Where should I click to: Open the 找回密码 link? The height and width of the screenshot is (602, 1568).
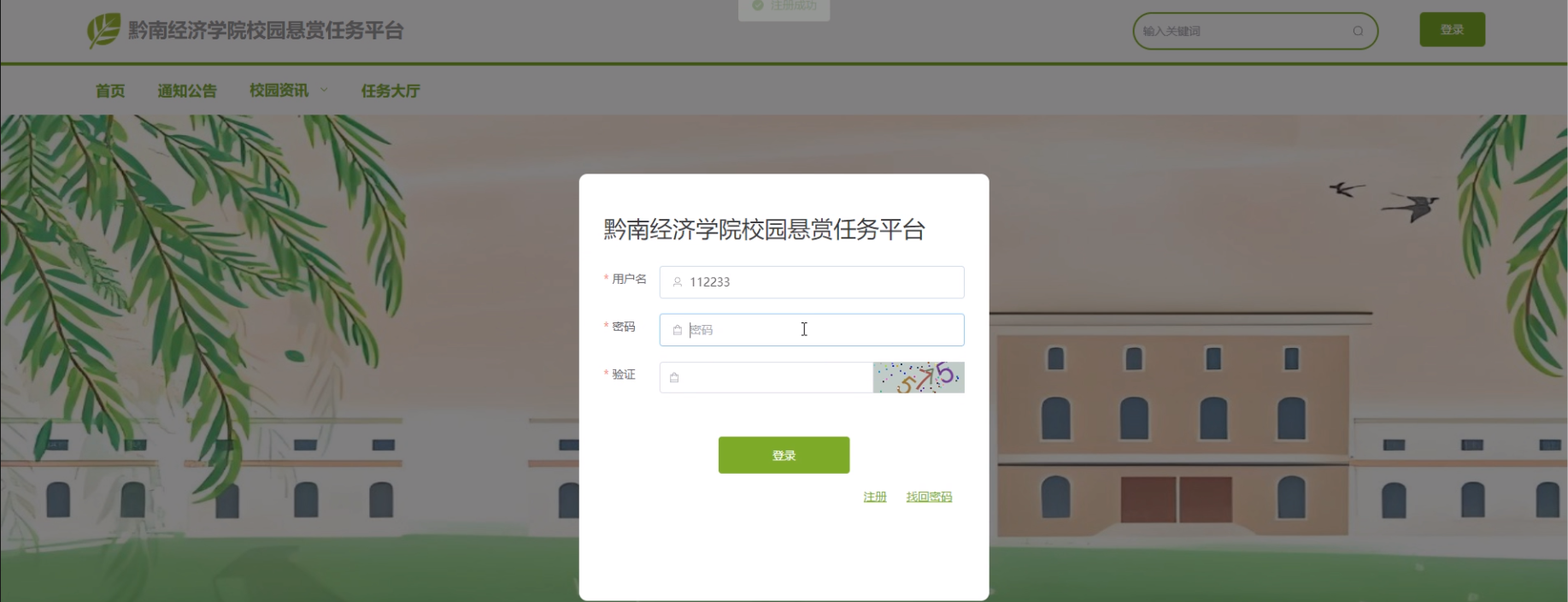pyautogui.click(x=929, y=497)
